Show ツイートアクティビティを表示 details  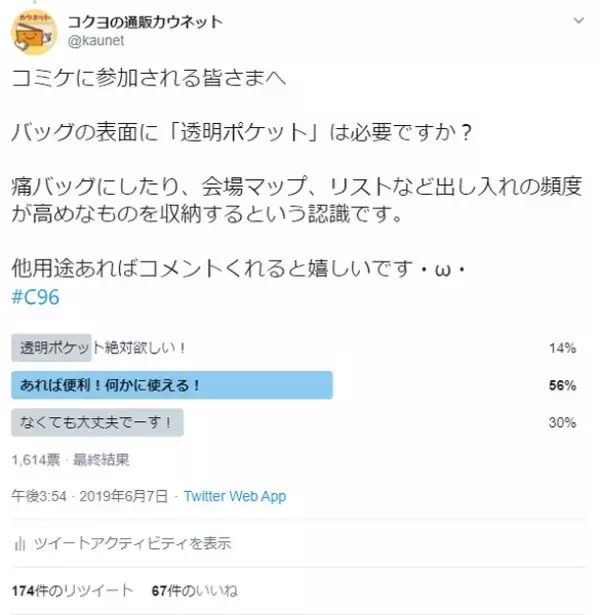point(133,544)
